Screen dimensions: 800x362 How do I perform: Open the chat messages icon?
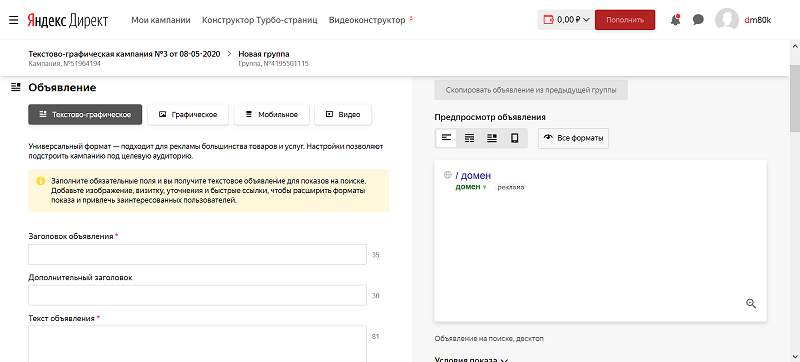pos(698,20)
